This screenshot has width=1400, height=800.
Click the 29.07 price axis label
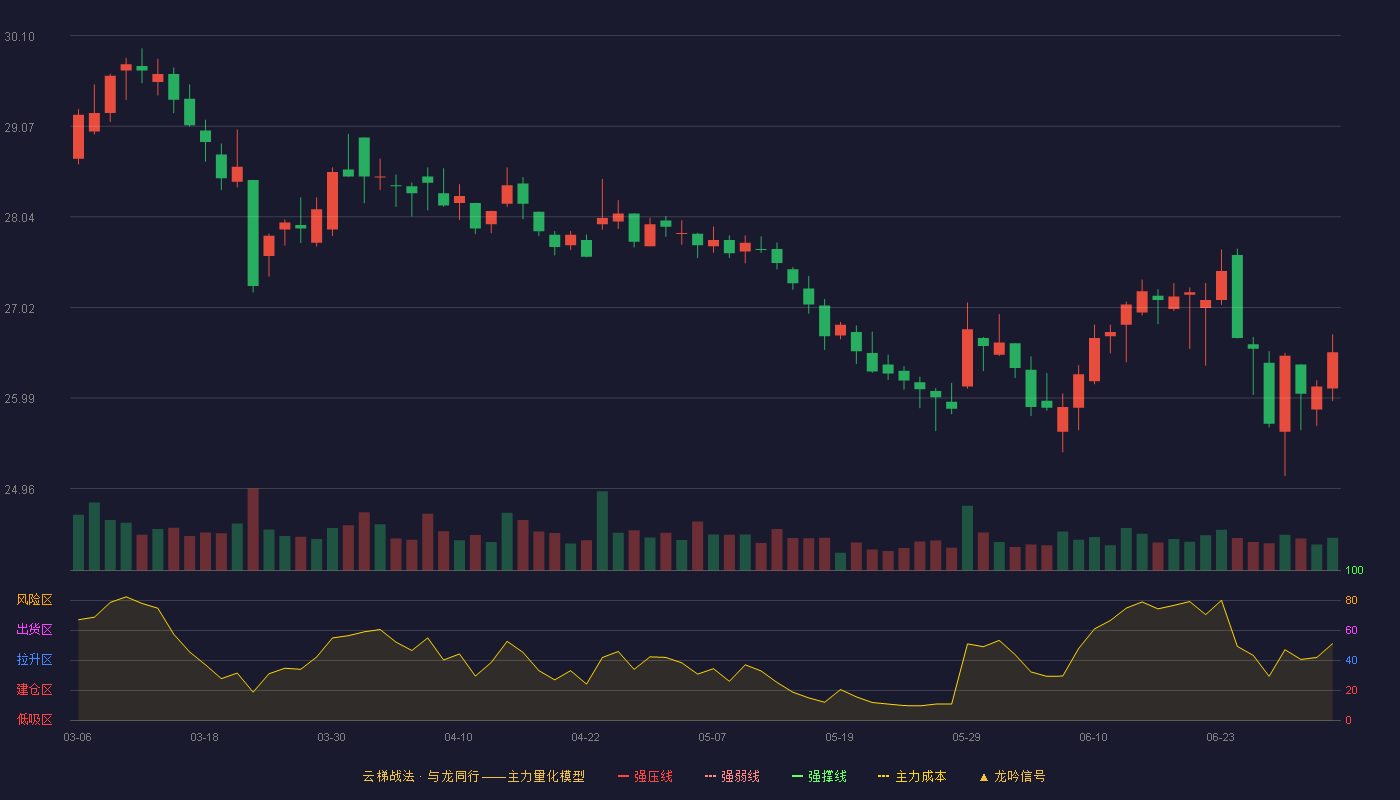(19, 128)
